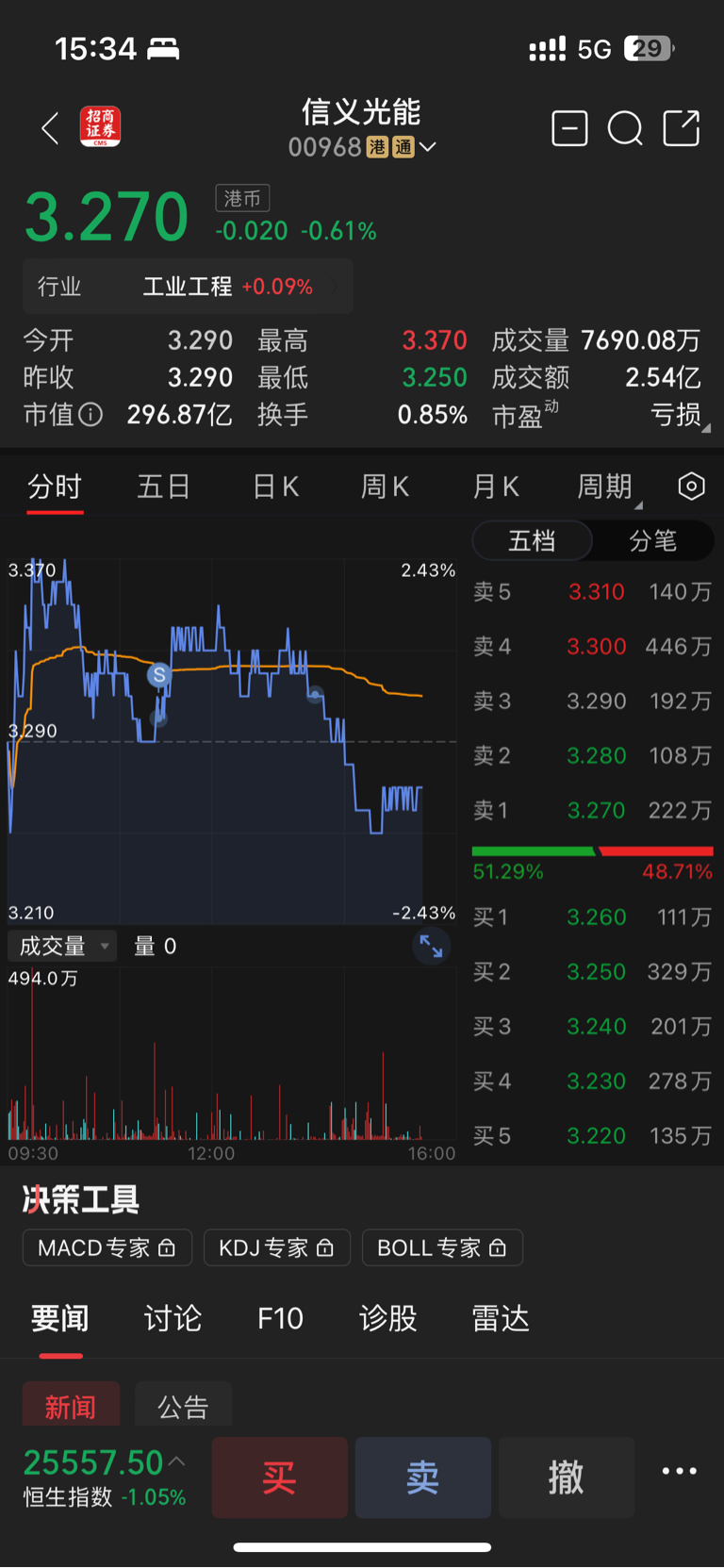
Task: Expand chart to fullscreen arrows icon
Action: 431,946
